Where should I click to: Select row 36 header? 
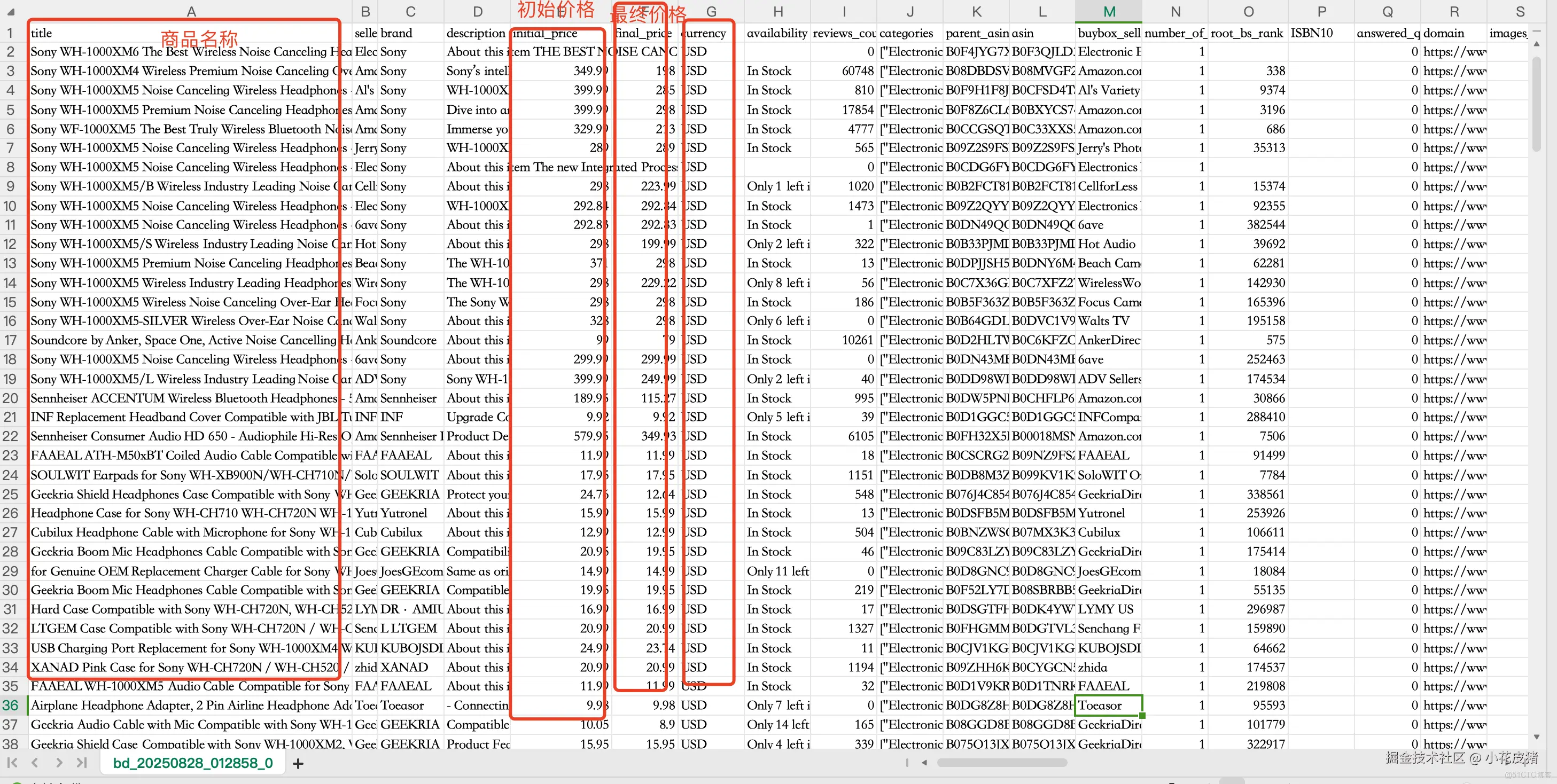11,705
